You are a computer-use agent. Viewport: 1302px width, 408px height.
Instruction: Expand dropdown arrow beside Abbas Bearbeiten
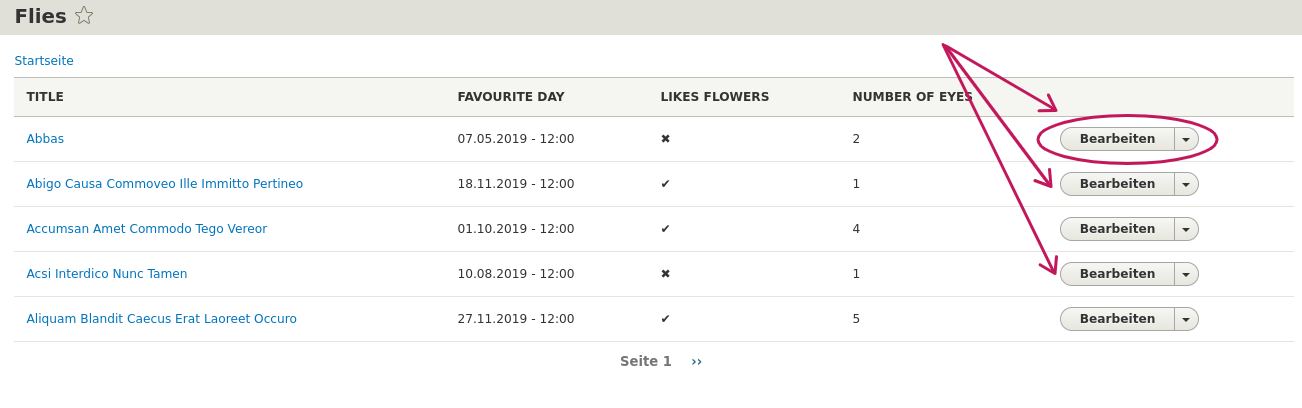[x=1186, y=139]
